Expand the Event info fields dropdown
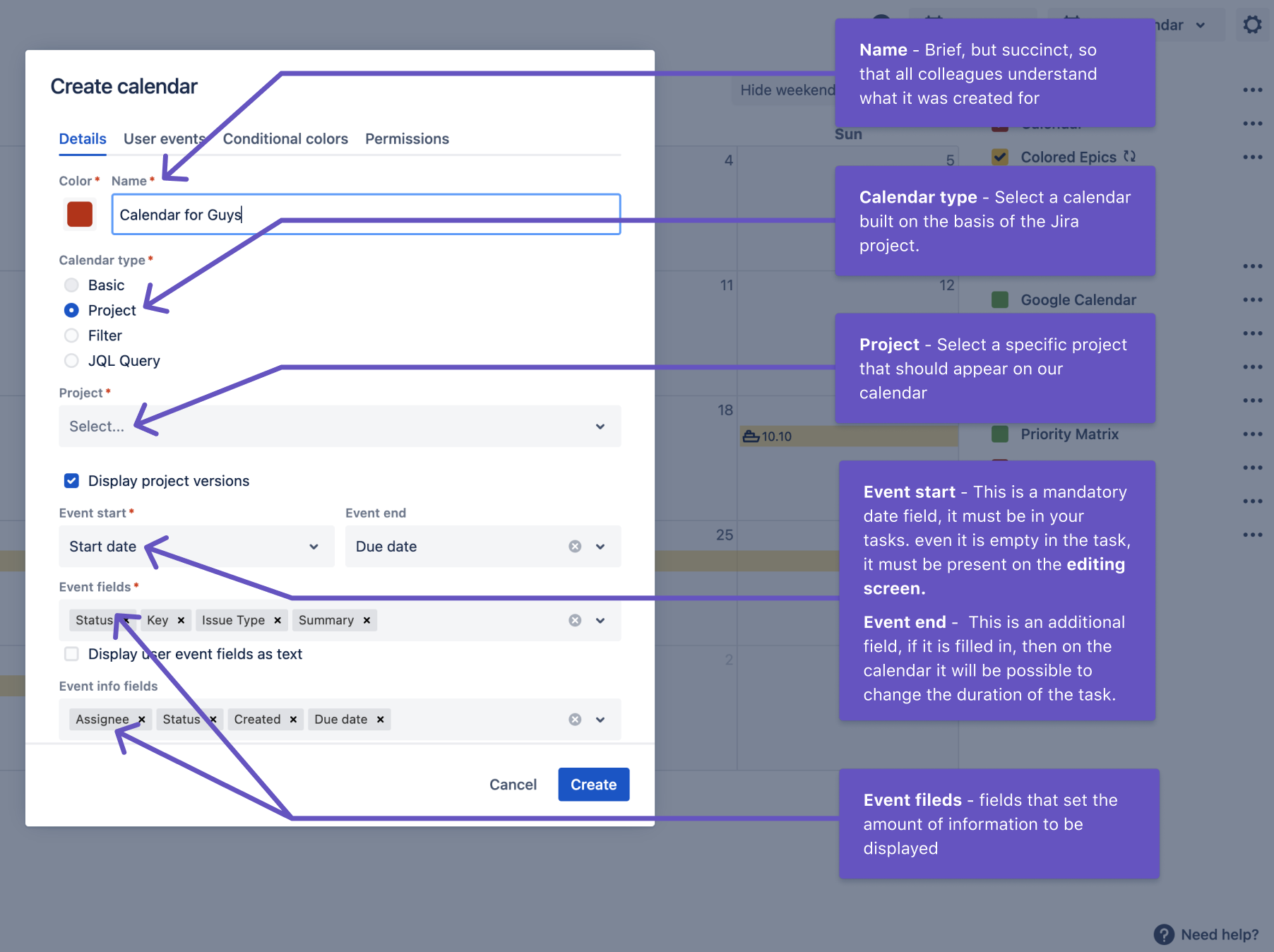 tap(600, 719)
